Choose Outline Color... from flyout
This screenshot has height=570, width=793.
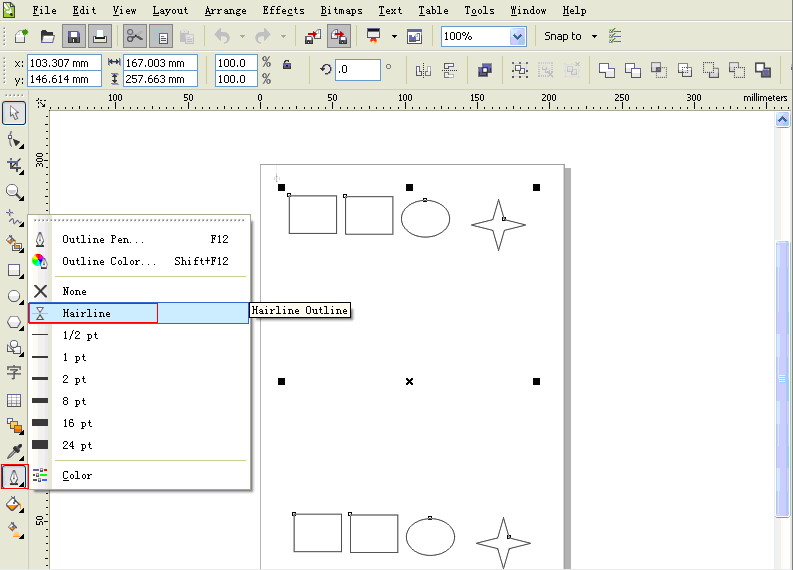139,261
